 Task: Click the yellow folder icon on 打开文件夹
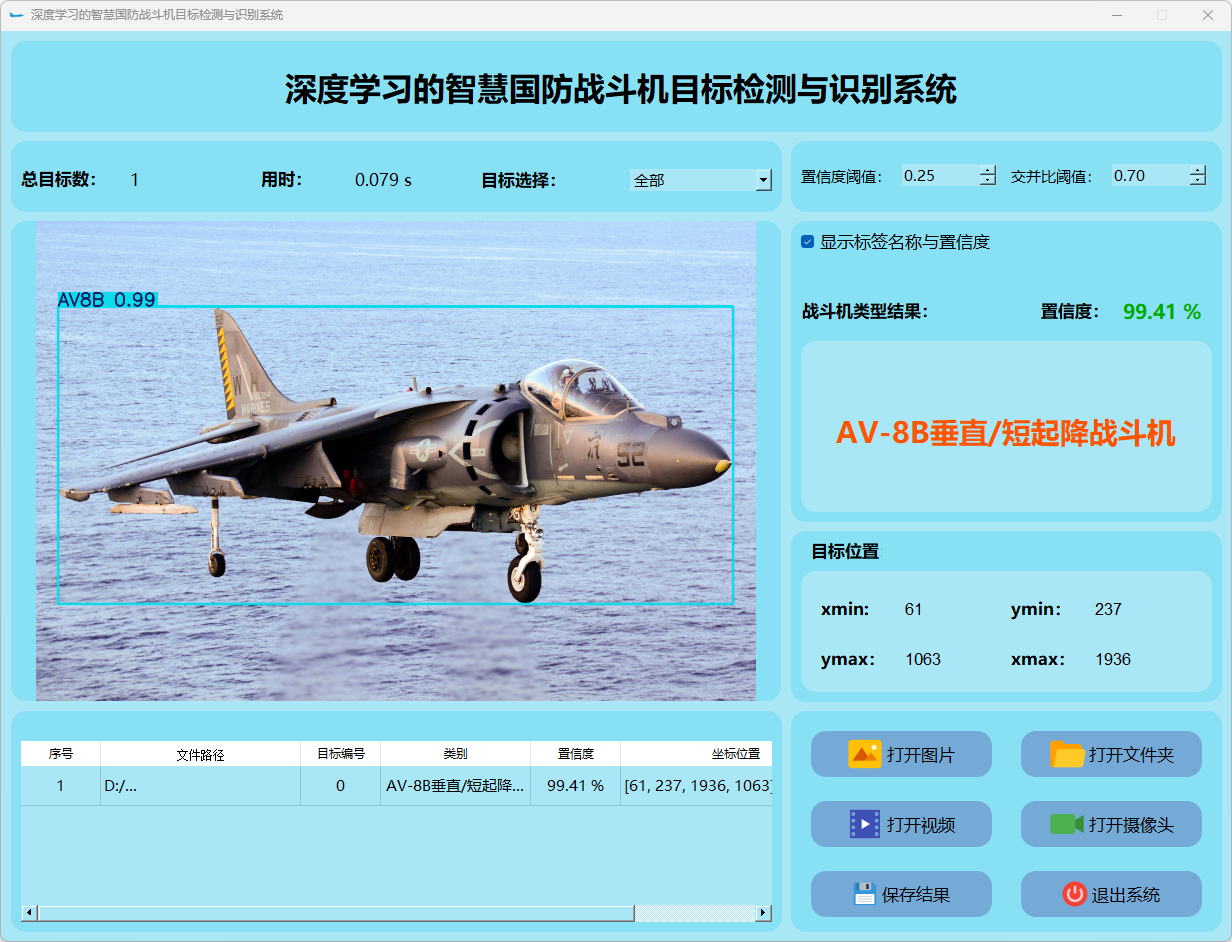tap(1067, 754)
